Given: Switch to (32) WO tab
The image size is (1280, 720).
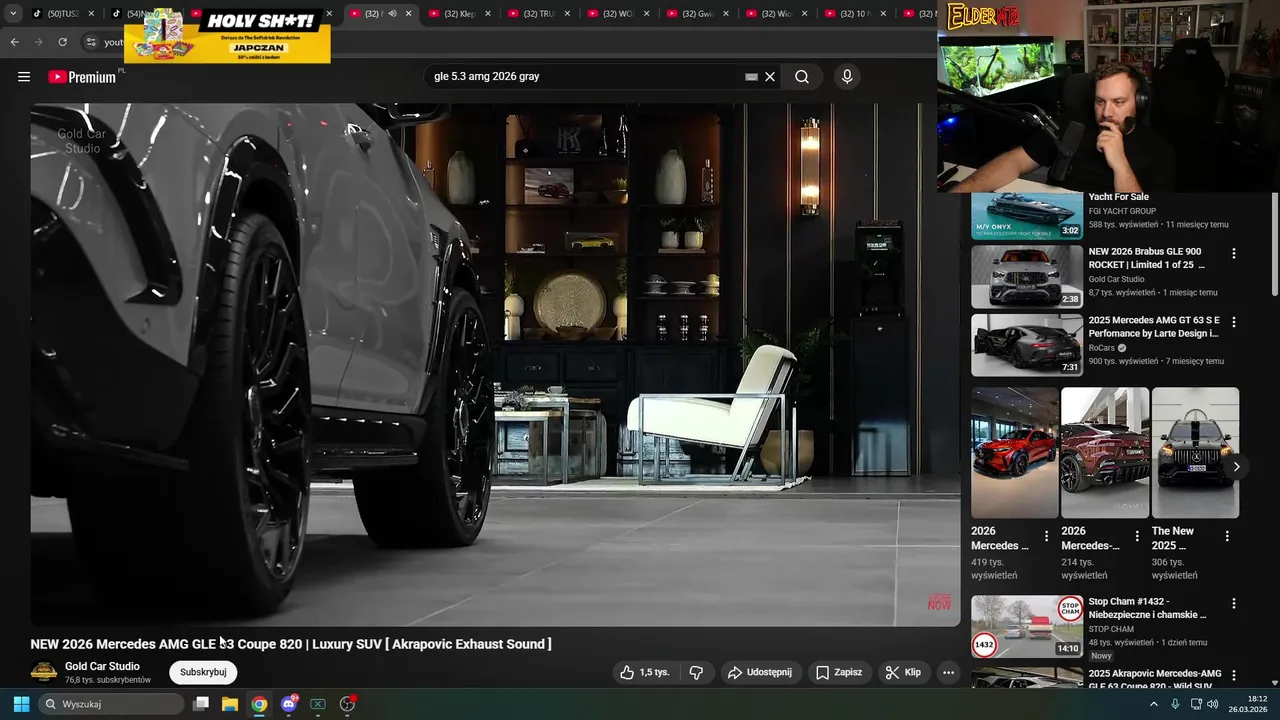Looking at the screenshot, I should pyautogui.click(x=618, y=14).
